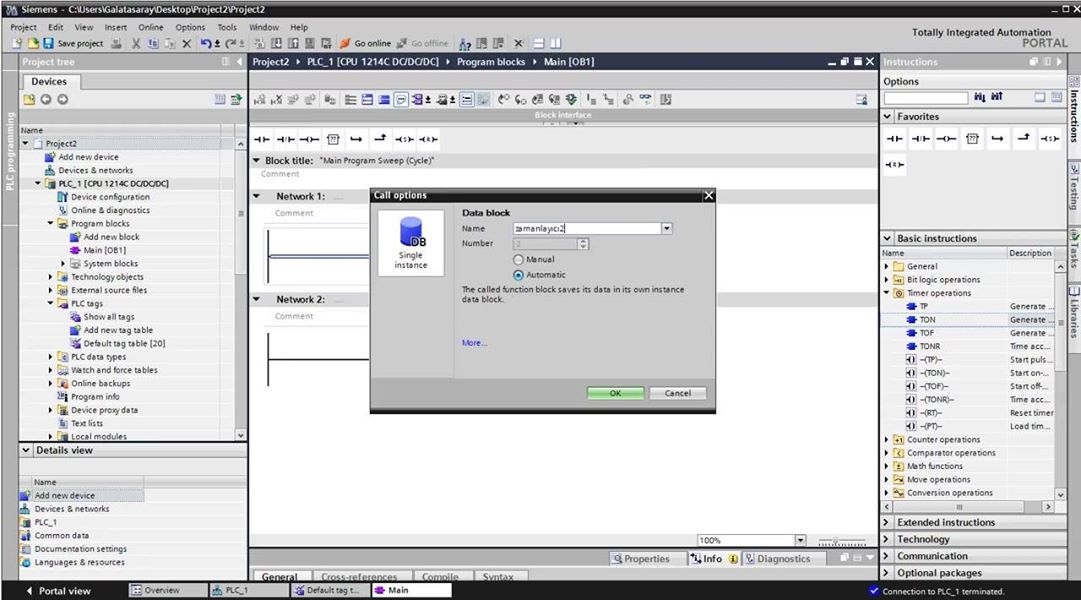Viewport: 1081px width, 600px height.
Task: Click the reset coil favorite in Instructions
Action: click(895, 165)
